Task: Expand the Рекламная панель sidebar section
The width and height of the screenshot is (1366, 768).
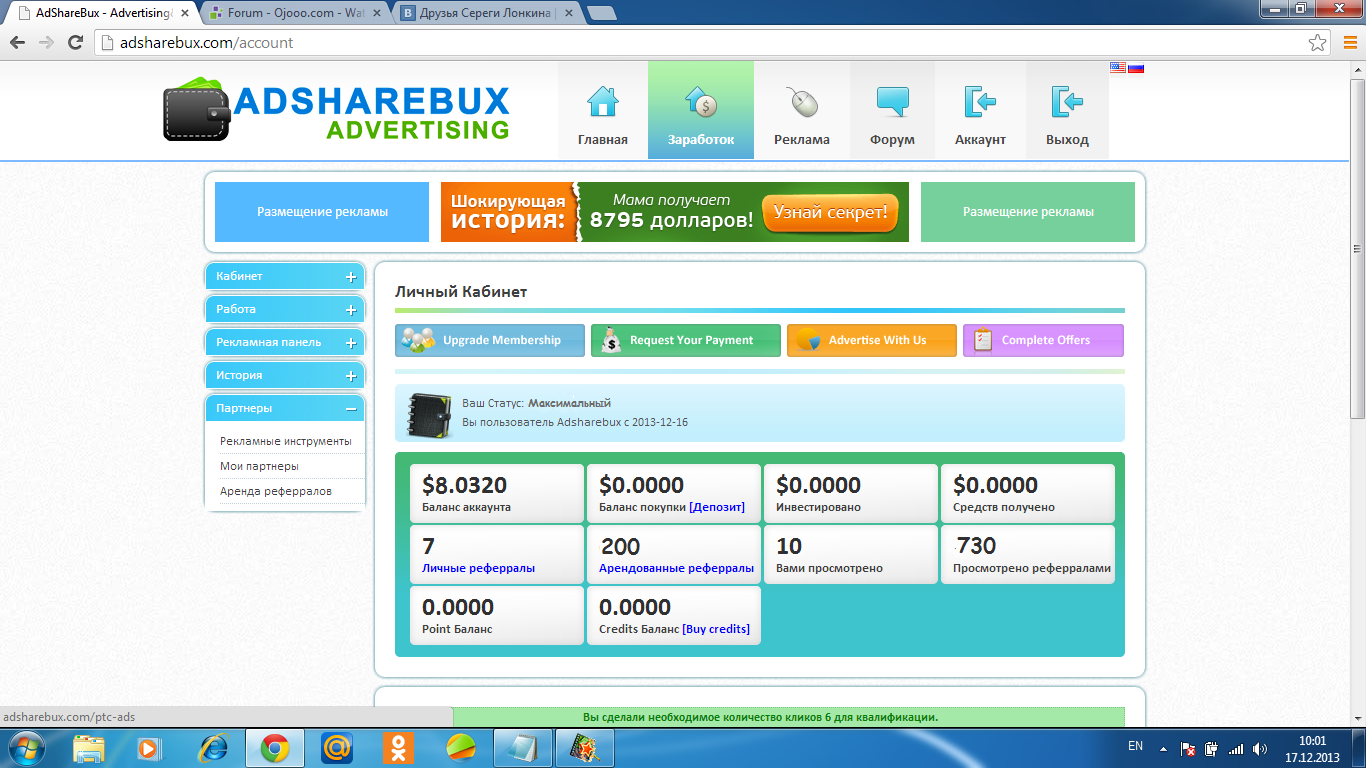Action: pyautogui.click(x=285, y=343)
